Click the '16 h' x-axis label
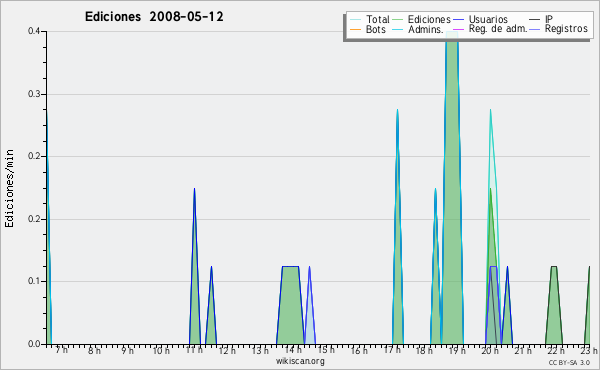This screenshot has width=600, height=370. [359, 350]
